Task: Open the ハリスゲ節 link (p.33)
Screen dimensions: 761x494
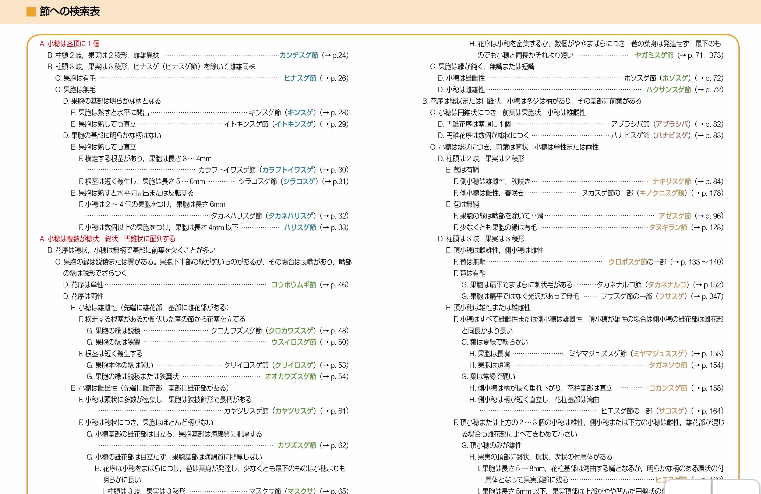Action: pyautogui.click(x=300, y=228)
